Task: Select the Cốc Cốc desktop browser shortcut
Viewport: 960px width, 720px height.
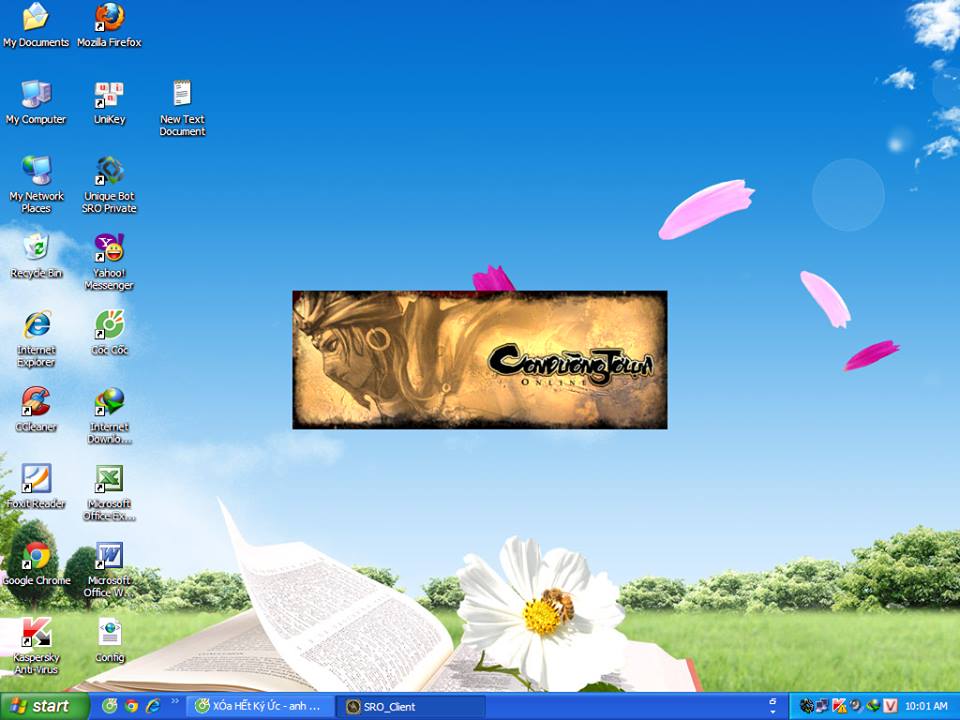Action: click(x=109, y=332)
